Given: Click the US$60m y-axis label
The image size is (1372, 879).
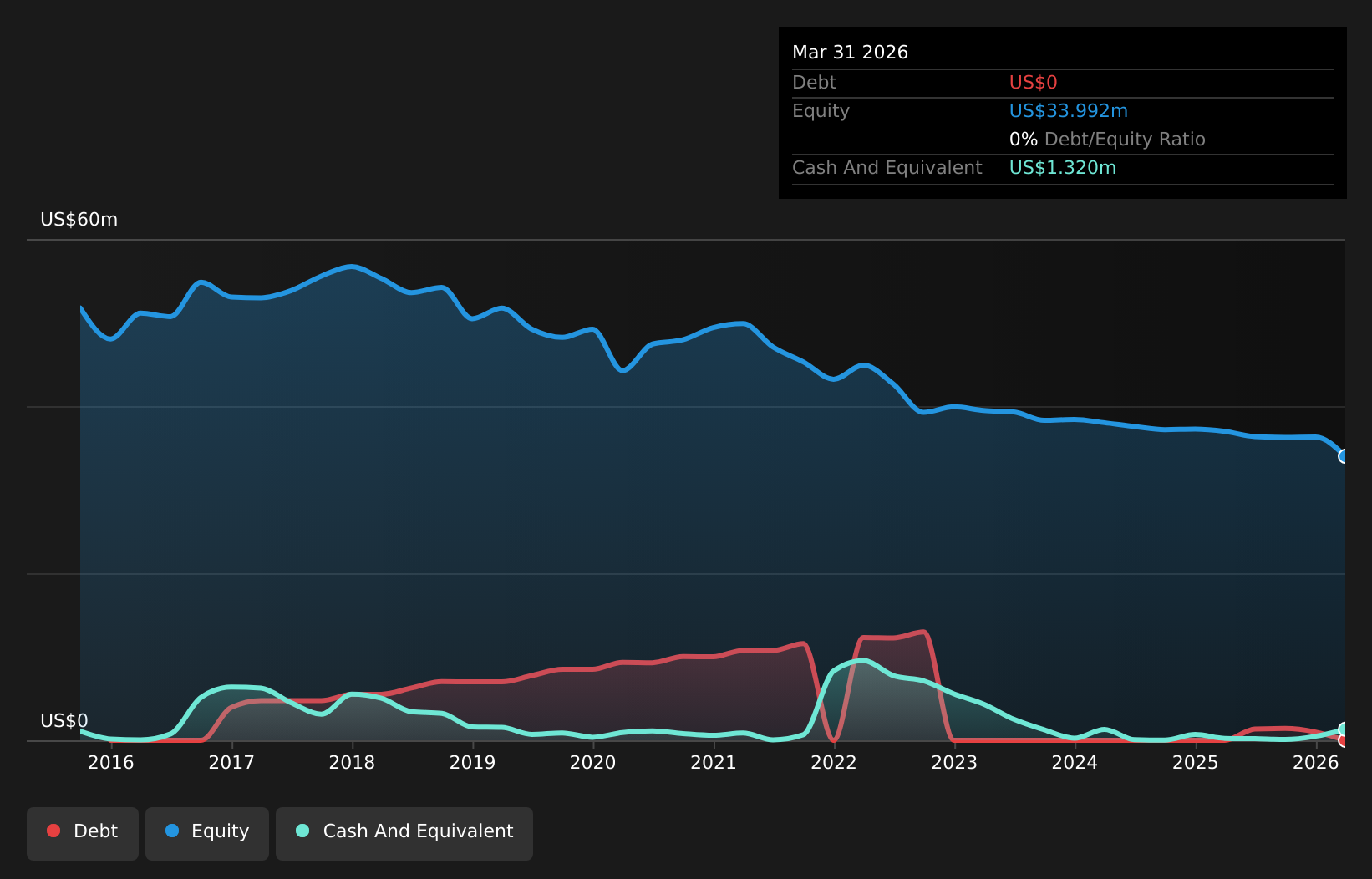Looking at the screenshot, I should point(79,220).
